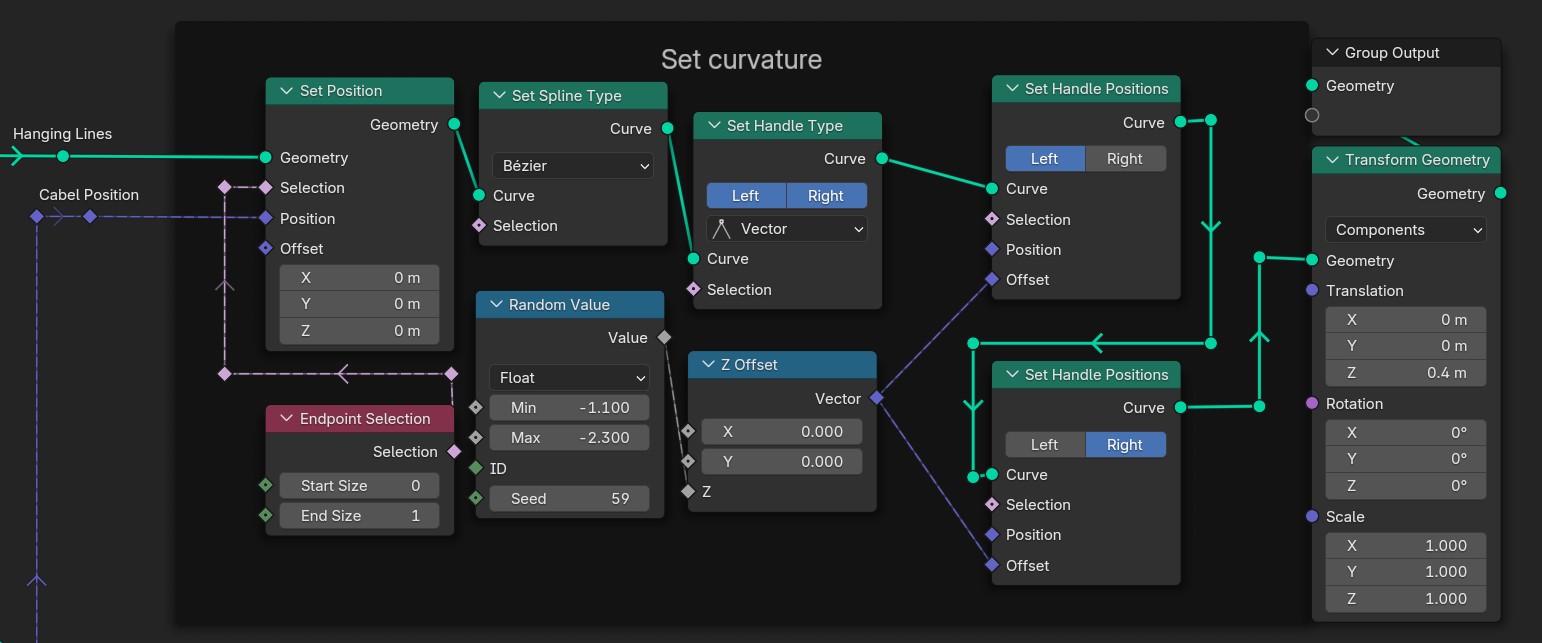Click Translation Y field in Transform Geometry
This screenshot has height=643, width=1542.
(x=1405, y=346)
